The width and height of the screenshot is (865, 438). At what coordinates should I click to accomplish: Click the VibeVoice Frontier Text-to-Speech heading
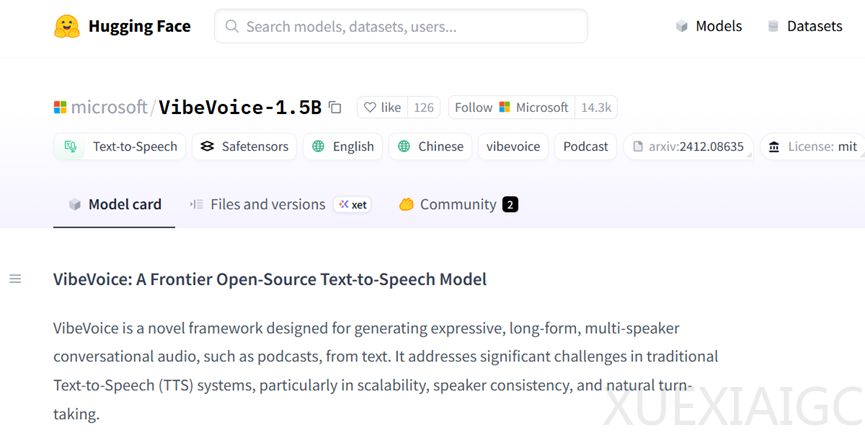[270, 279]
